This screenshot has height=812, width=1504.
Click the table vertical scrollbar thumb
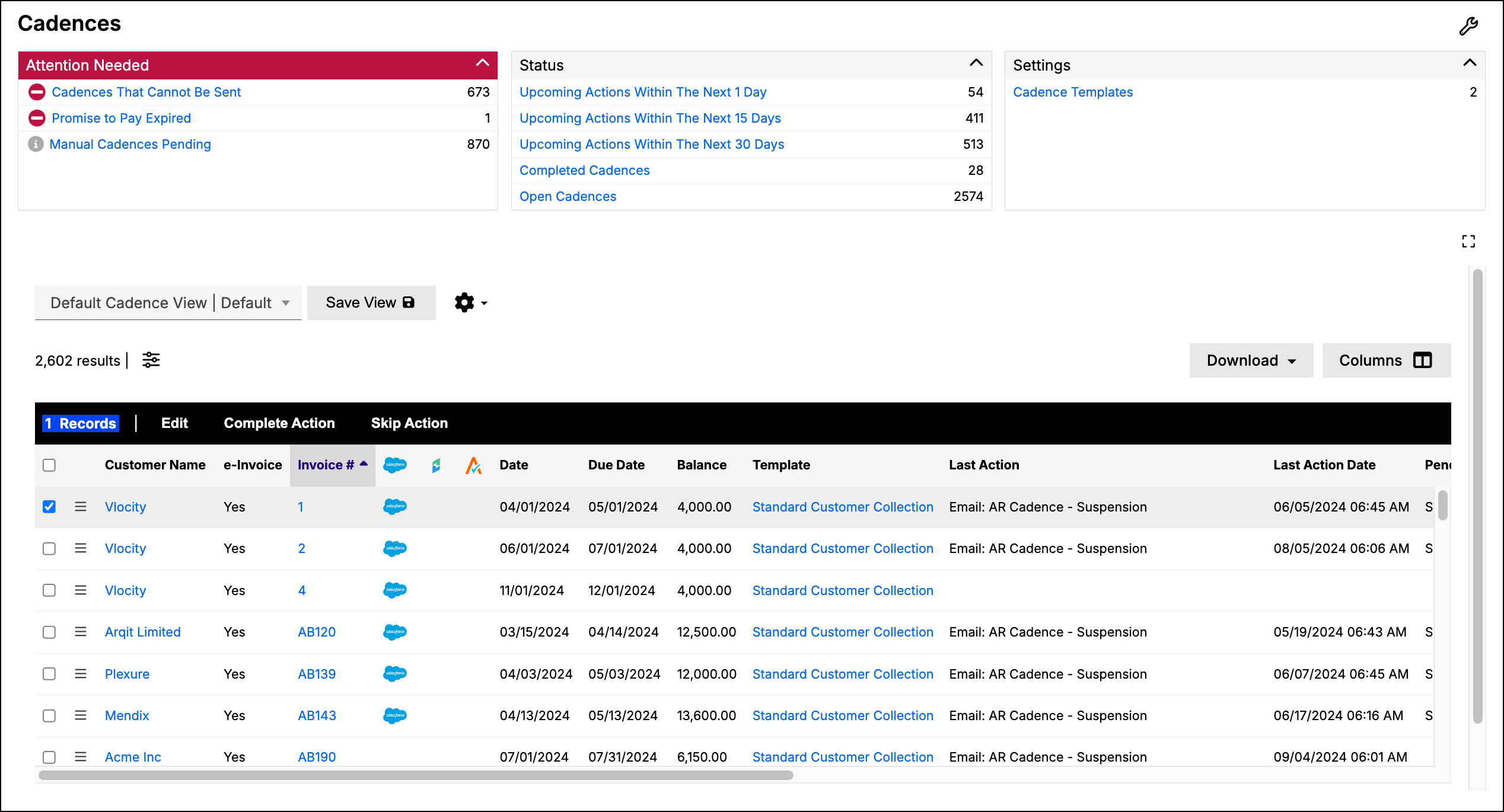tap(1443, 505)
